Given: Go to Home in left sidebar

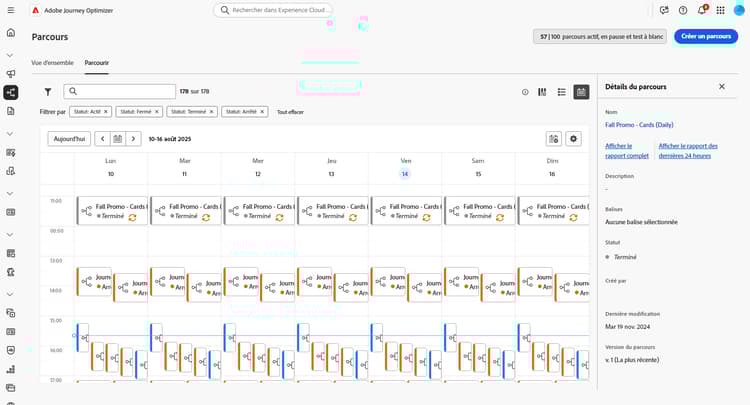Looking at the screenshot, I should pyautogui.click(x=11, y=33).
